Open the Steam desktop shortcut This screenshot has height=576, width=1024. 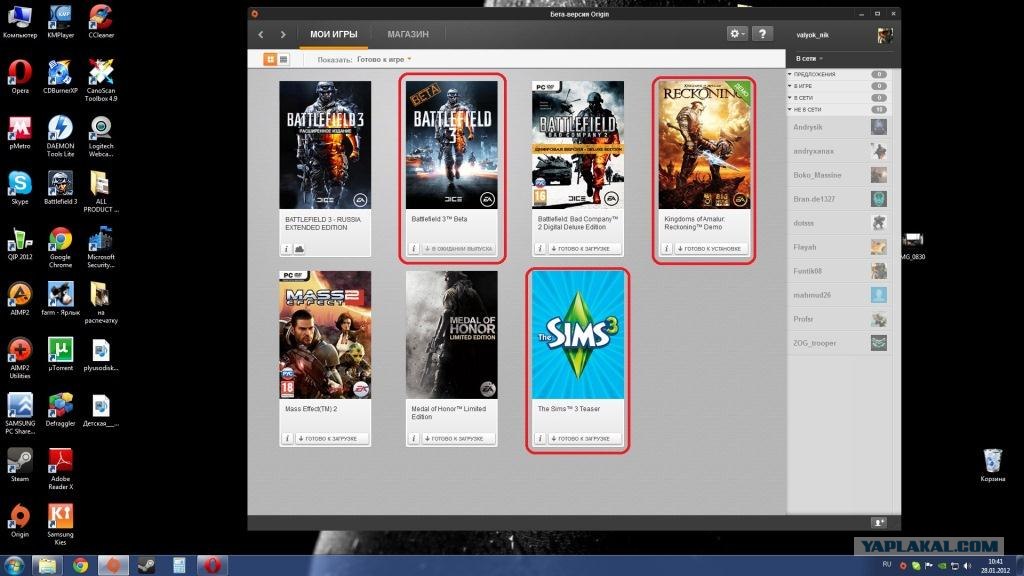(x=20, y=466)
